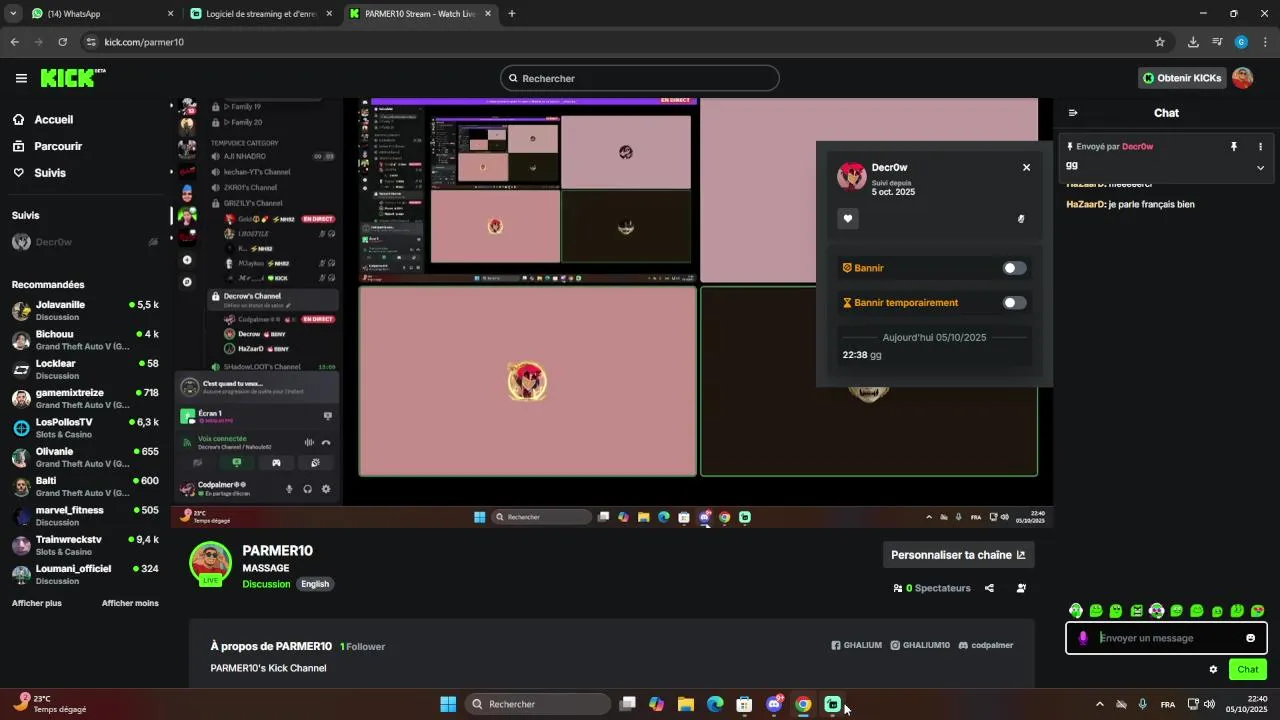Image resolution: width=1280 pixels, height=720 pixels.
Task: Open the user profile avatar menu
Action: point(1243,78)
